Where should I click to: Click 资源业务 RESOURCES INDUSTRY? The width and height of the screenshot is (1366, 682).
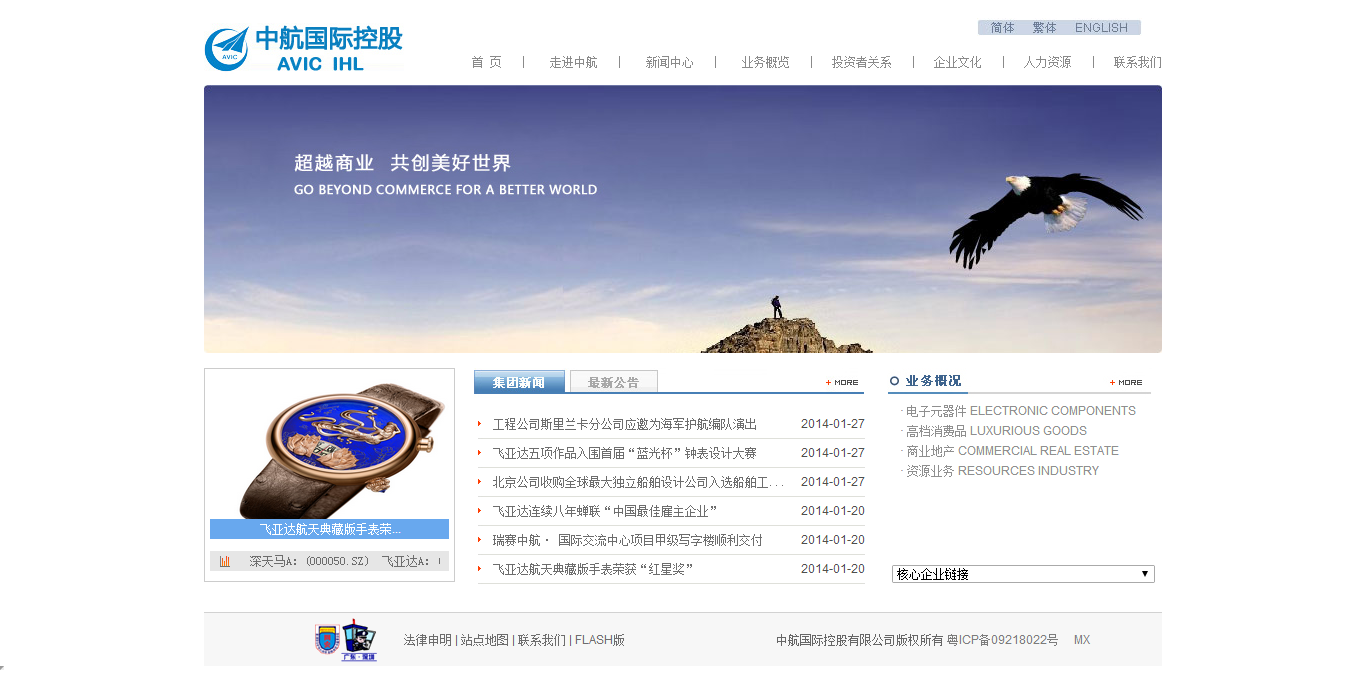1002,471
